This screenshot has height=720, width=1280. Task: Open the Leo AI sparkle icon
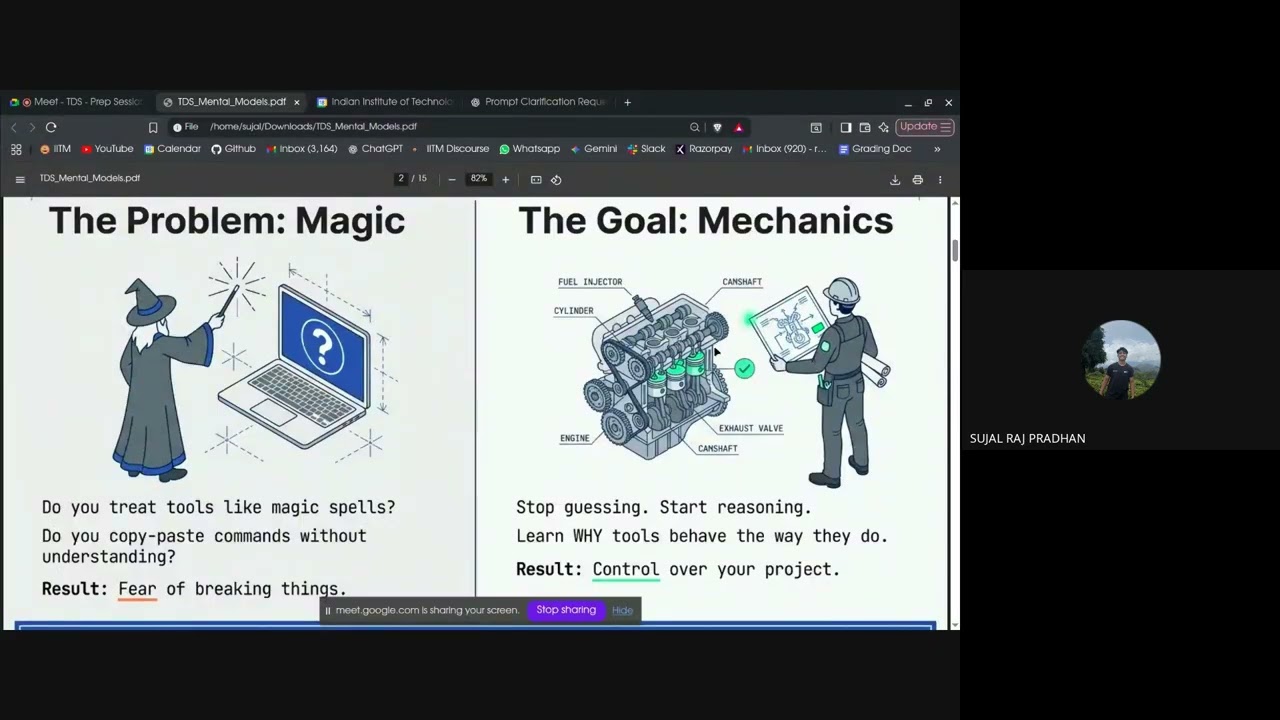tap(883, 127)
